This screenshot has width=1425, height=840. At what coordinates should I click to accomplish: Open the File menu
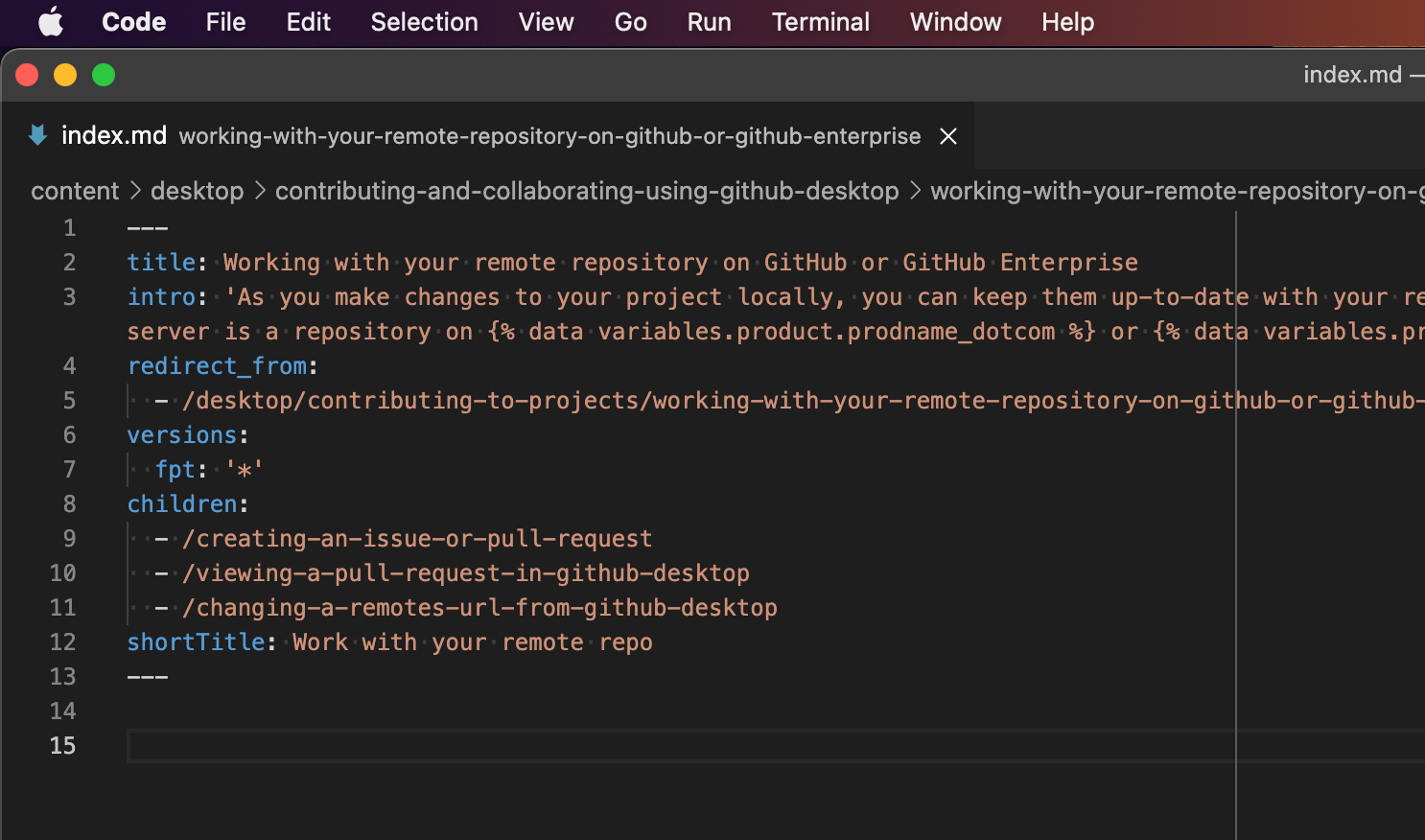pos(225,21)
